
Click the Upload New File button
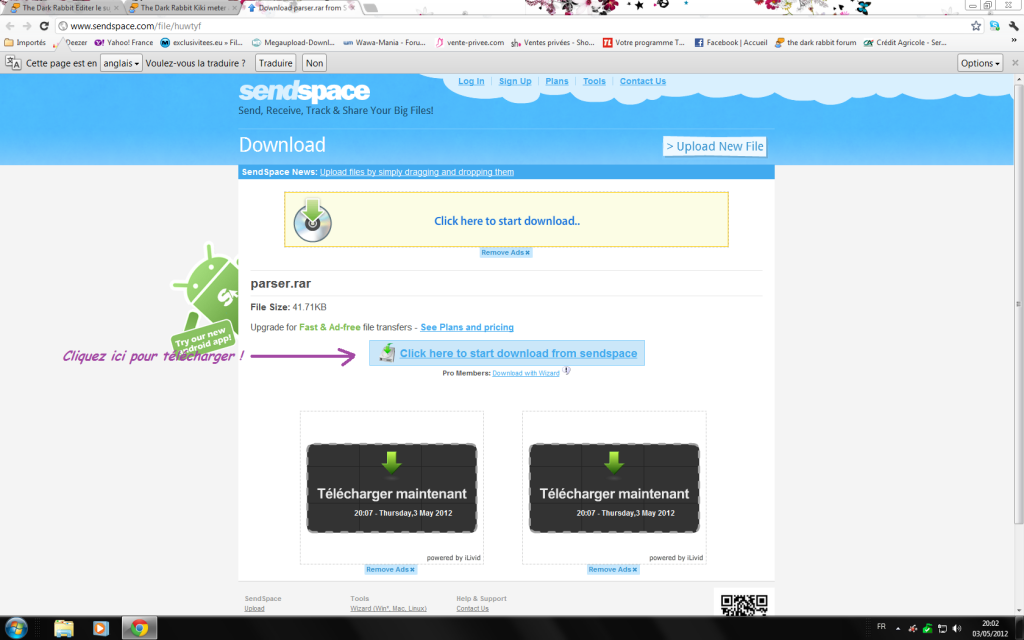pos(714,146)
